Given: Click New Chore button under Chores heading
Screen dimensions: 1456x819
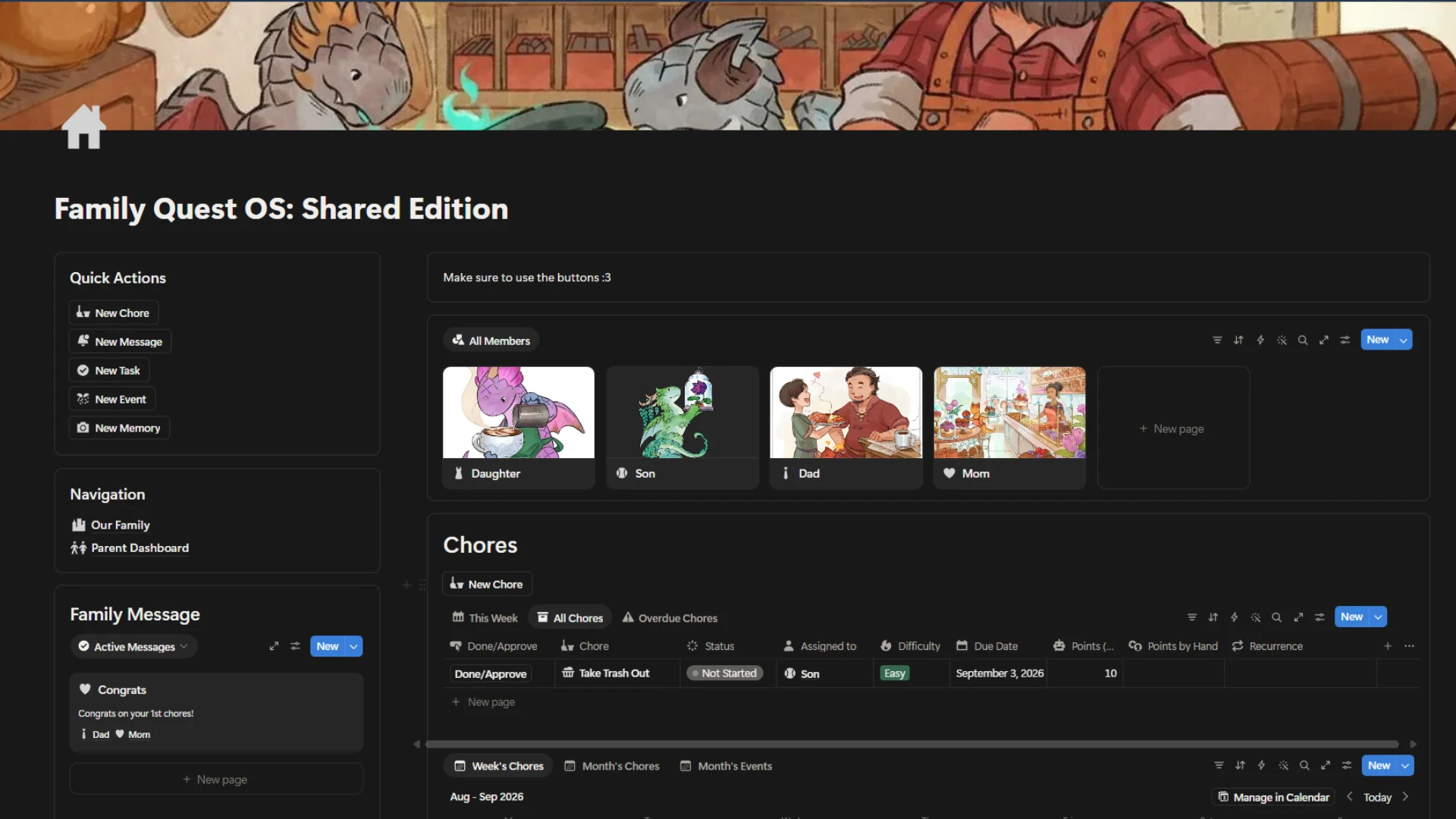Looking at the screenshot, I should point(487,585).
